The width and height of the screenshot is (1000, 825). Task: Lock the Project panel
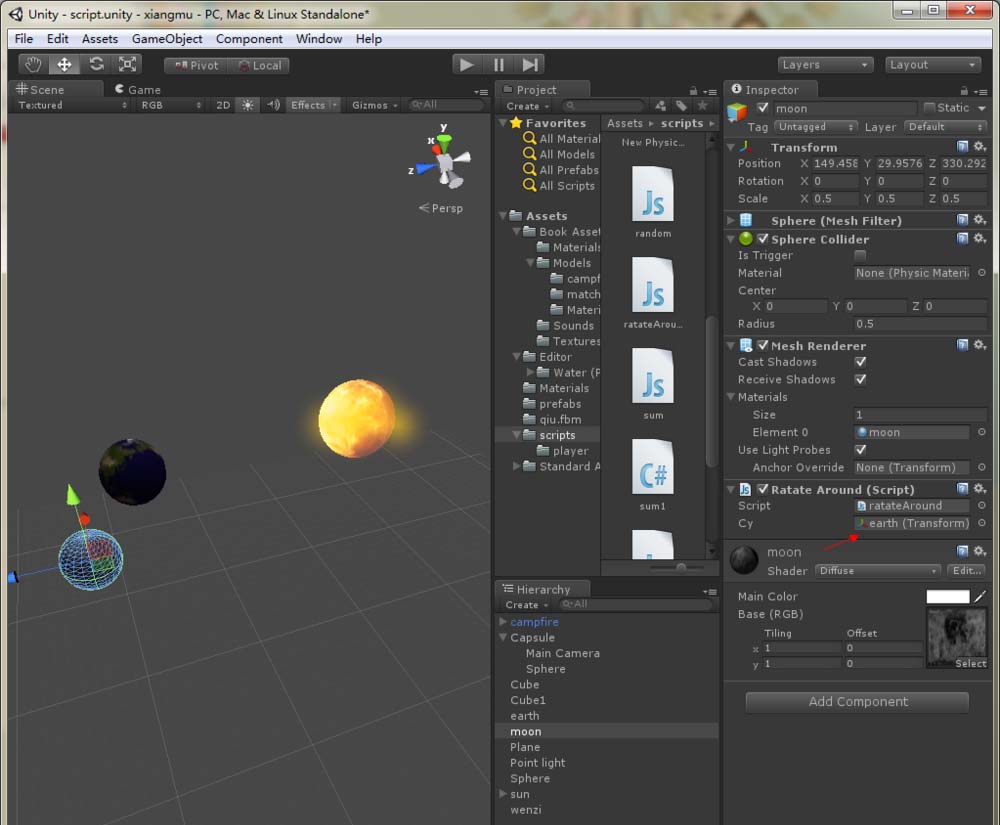pyautogui.click(x=693, y=91)
